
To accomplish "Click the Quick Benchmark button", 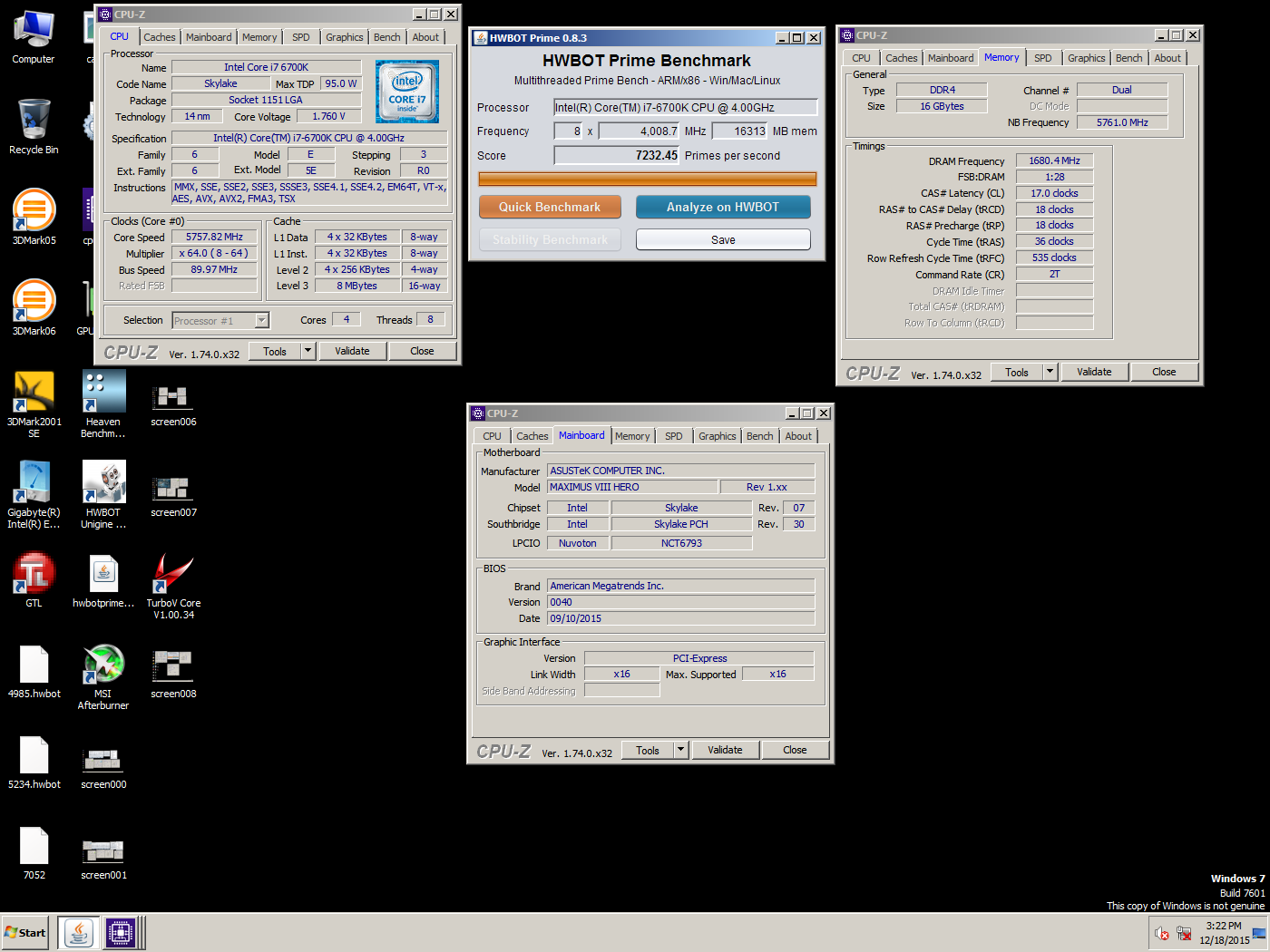I will click(550, 207).
